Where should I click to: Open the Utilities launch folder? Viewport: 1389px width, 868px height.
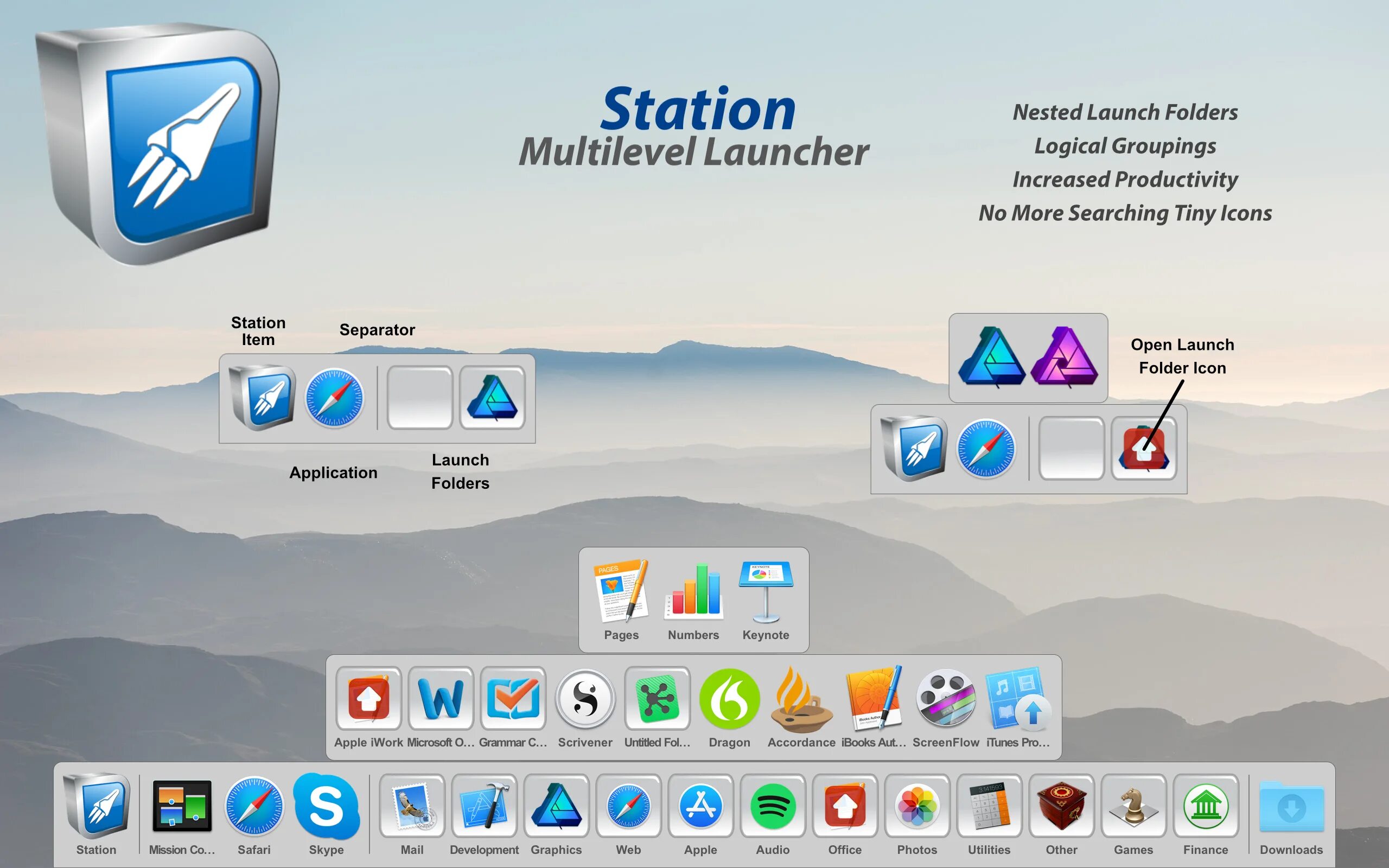tap(989, 806)
